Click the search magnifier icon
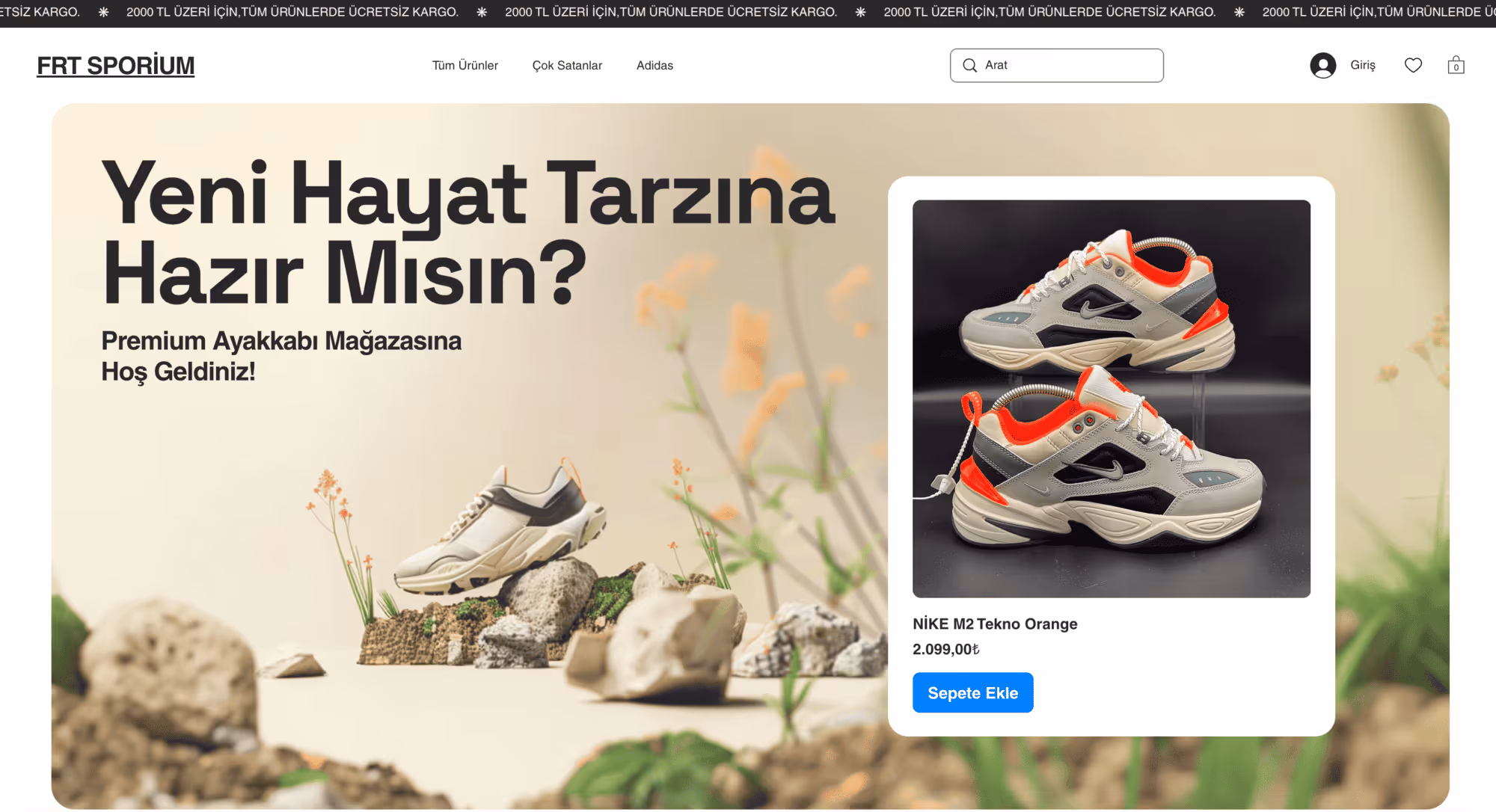 (x=969, y=65)
